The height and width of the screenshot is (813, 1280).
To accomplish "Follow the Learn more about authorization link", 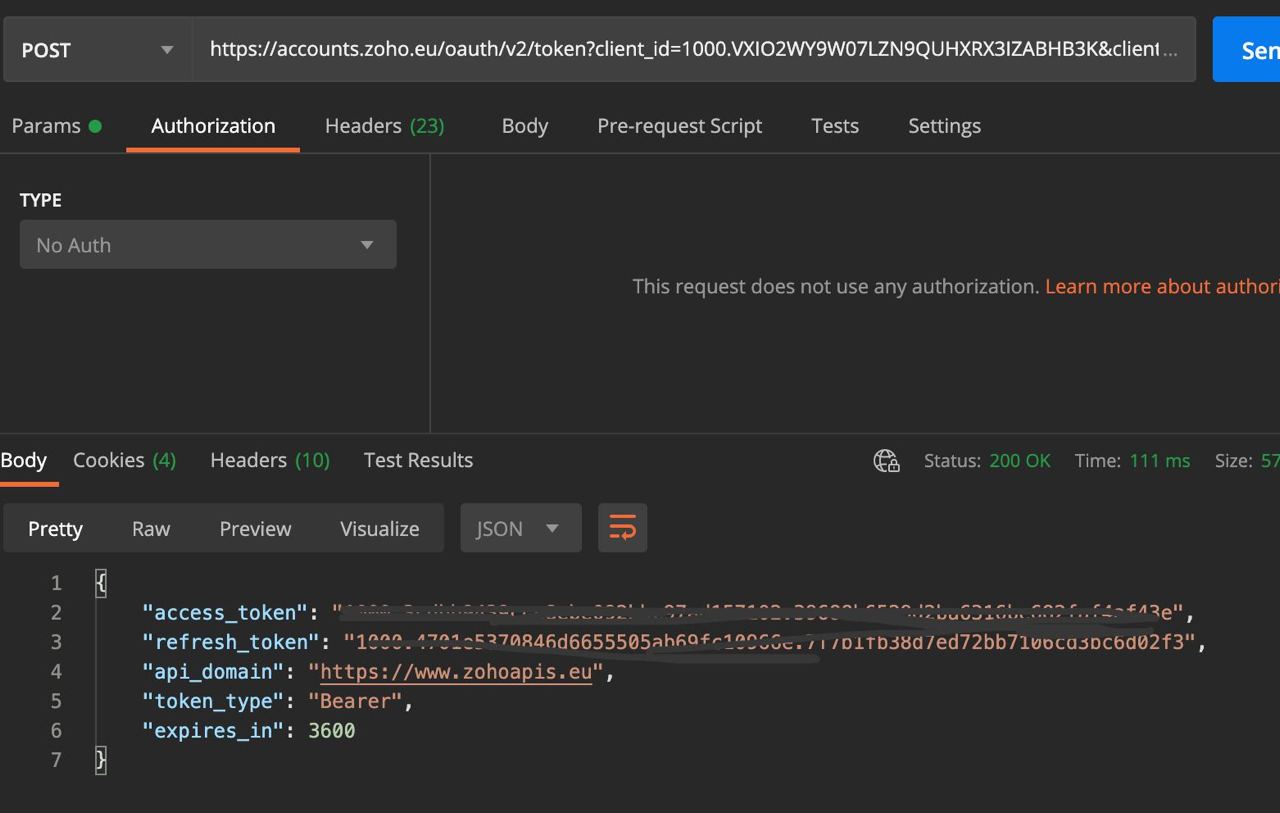I will 1162,287.
